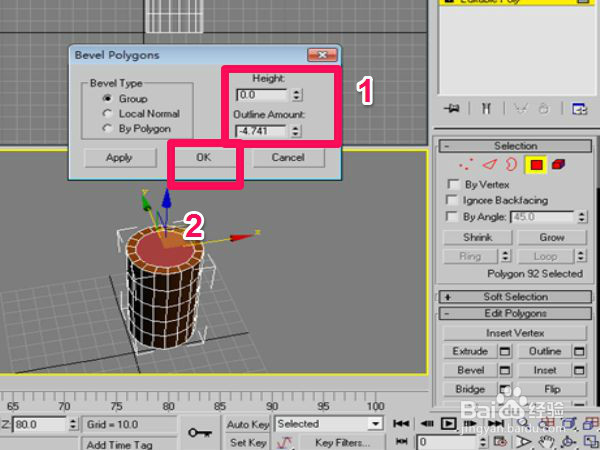600x450 pixels.
Task: Expand the Soft Selection rollout
Action: pyautogui.click(x=515, y=297)
